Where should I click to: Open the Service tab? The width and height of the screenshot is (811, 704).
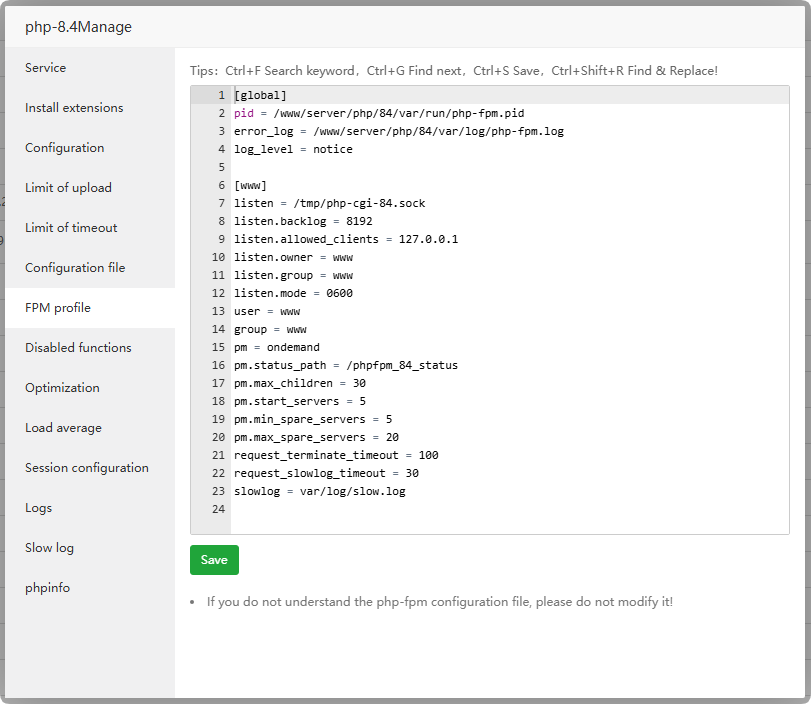pyautogui.click(x=46, y=68)
